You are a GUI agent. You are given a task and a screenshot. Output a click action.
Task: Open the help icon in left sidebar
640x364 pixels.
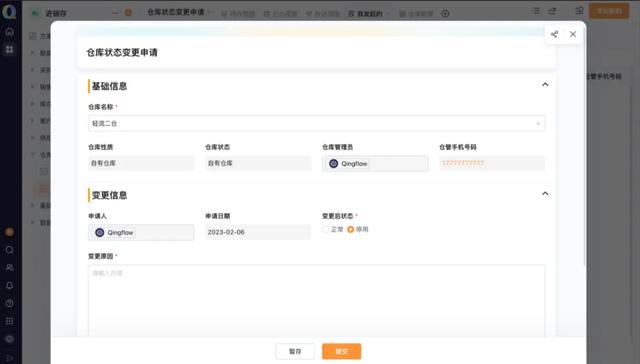pos(9,303)
